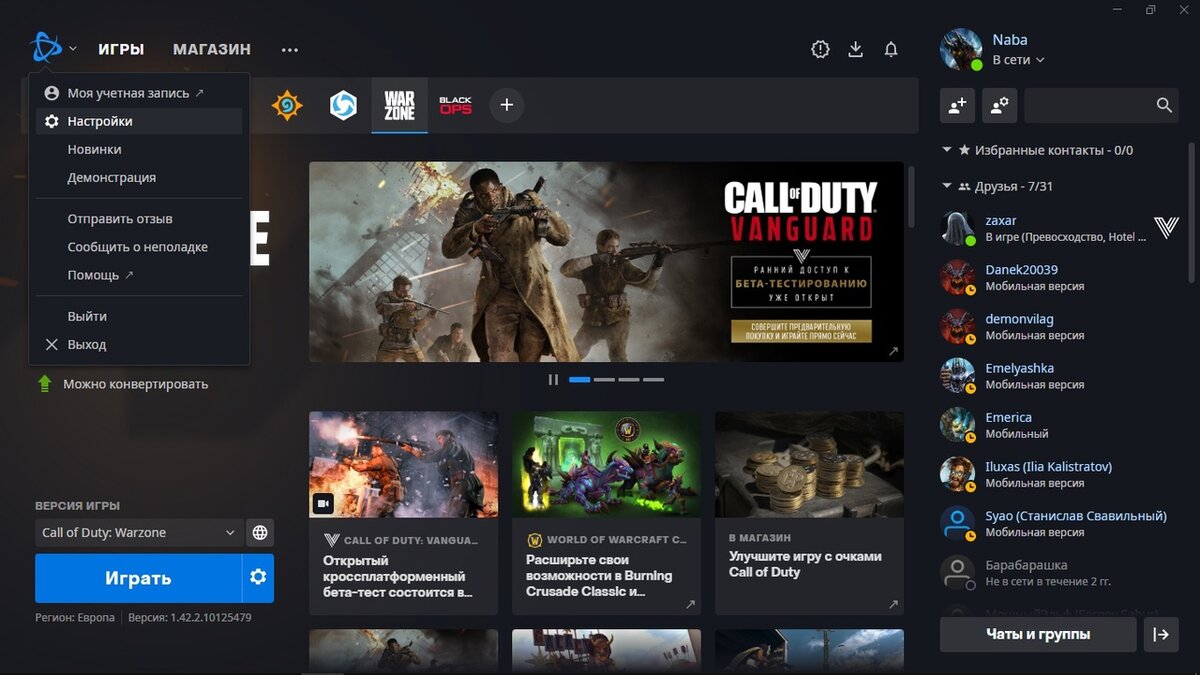The image size is (1200, 675).
Task: Open the МАГАЗИН tab
Action: click(212, 49)
